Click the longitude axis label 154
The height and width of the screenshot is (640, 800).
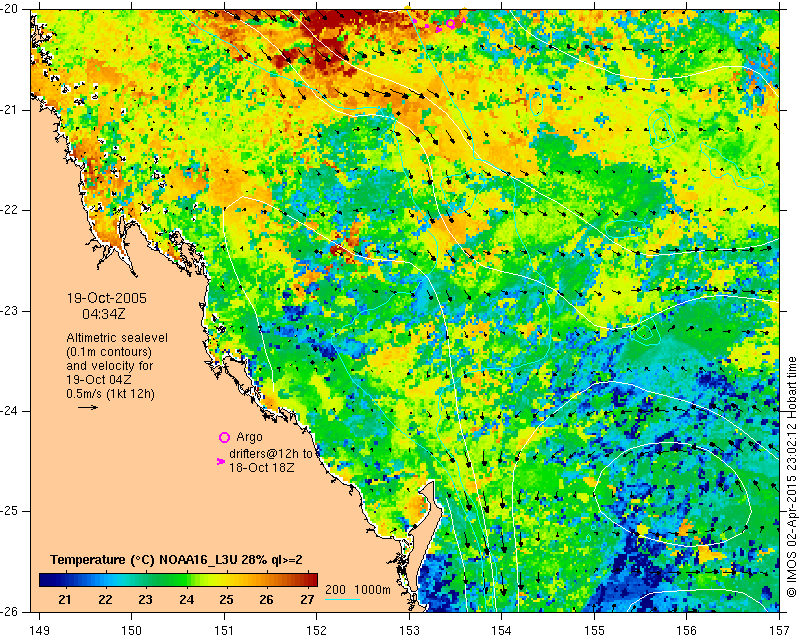(x=502, y=631)
